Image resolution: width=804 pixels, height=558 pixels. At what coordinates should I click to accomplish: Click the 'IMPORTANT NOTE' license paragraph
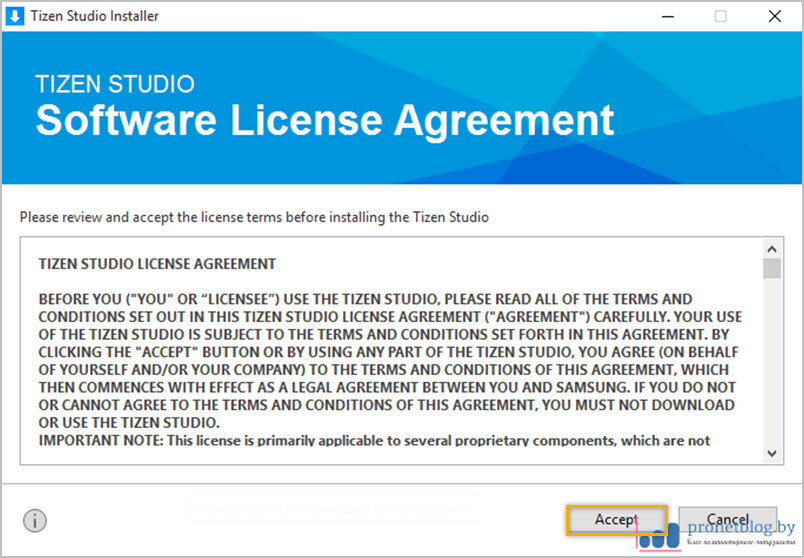click(374, 441)
